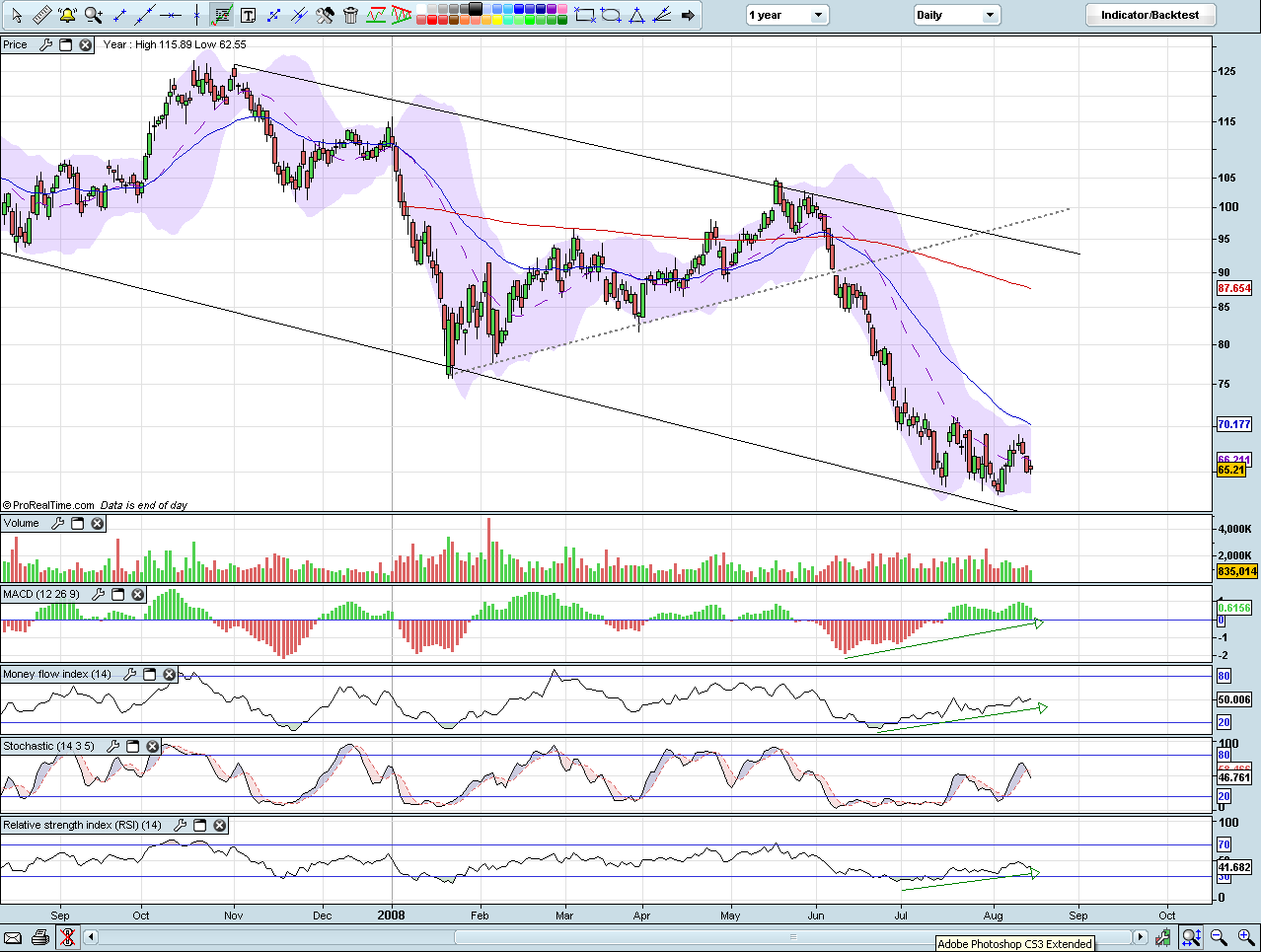The width and height of the screenshot is (1261, 952).
Task: Choose the triangle drawing tool
Action: [x=636, y=15]
